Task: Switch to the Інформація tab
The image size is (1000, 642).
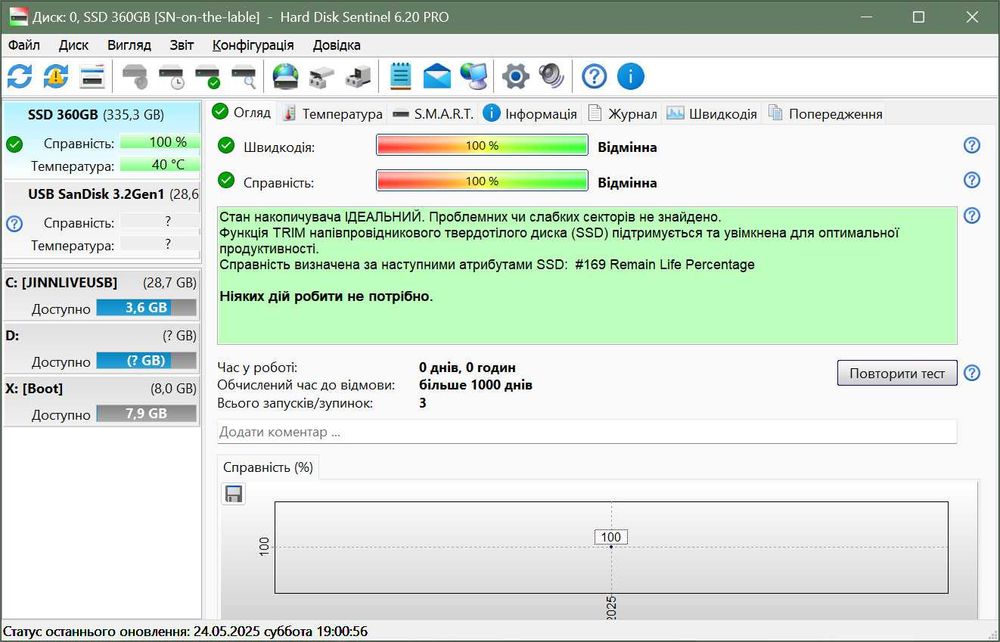Action: [530, 114]
